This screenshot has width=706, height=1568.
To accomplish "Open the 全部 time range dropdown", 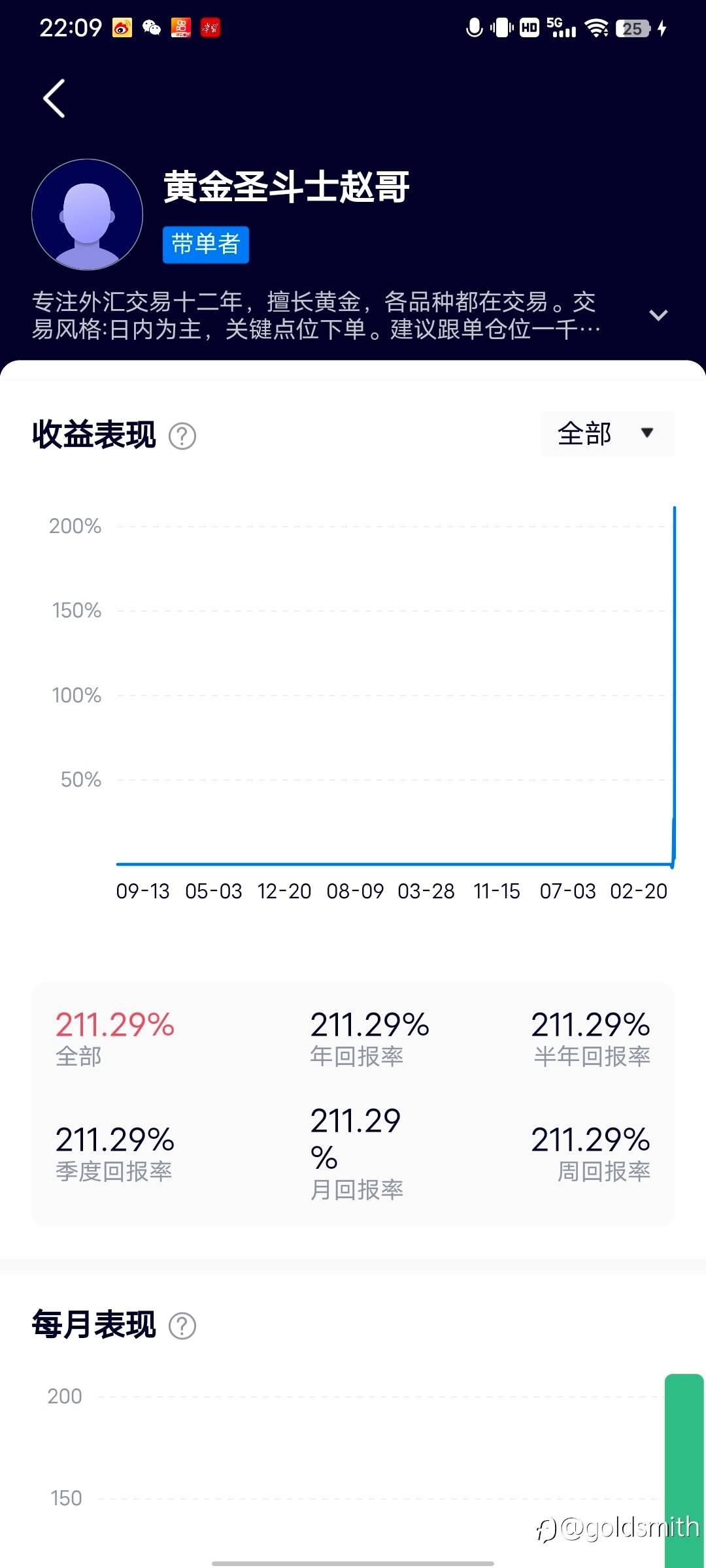I will pyautogui.click(x=607, y=434).
